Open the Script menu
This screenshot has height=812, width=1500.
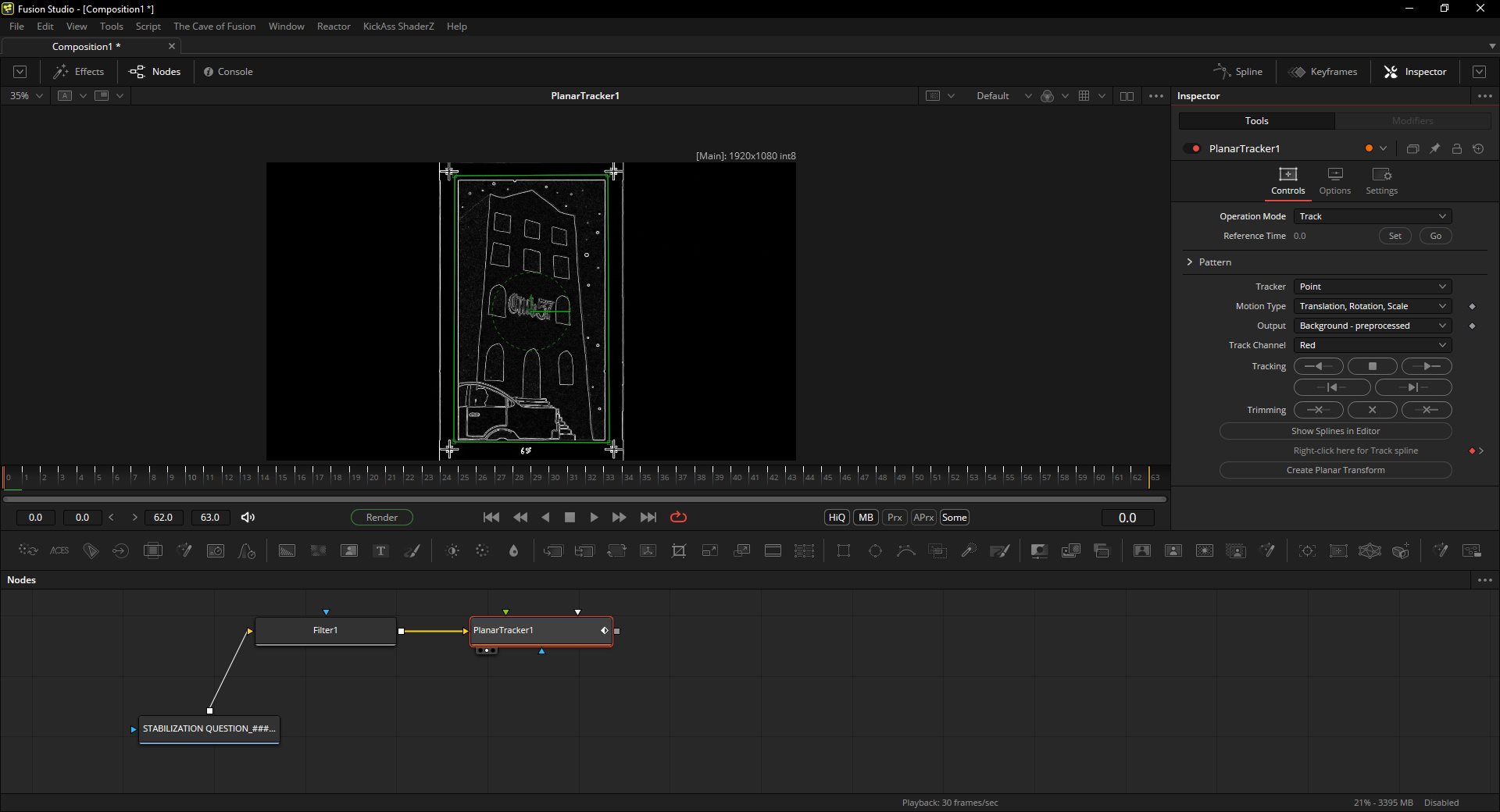pyautogui.click(x=148, y=27)
